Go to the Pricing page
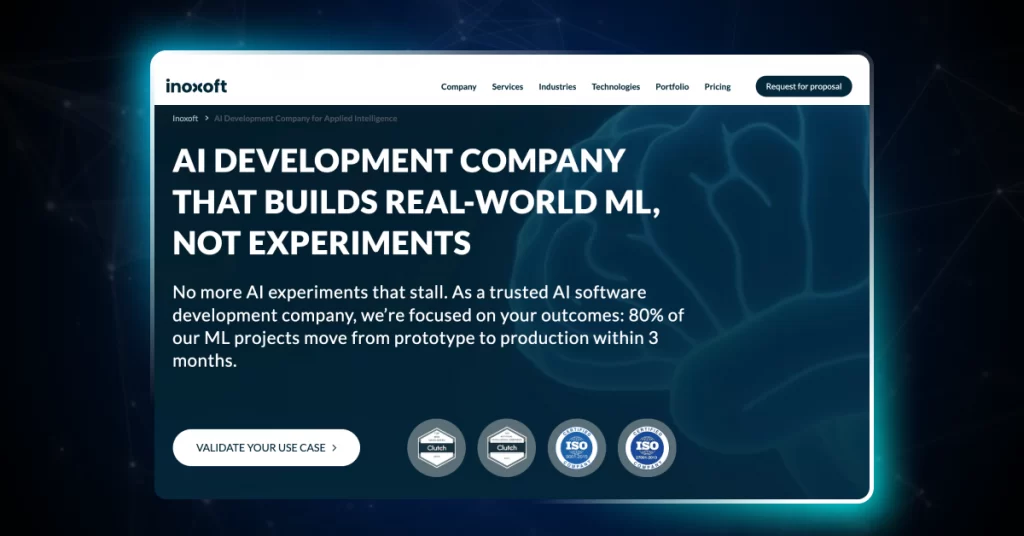Viewport: 1024px width, 536px height. [717, 86]
